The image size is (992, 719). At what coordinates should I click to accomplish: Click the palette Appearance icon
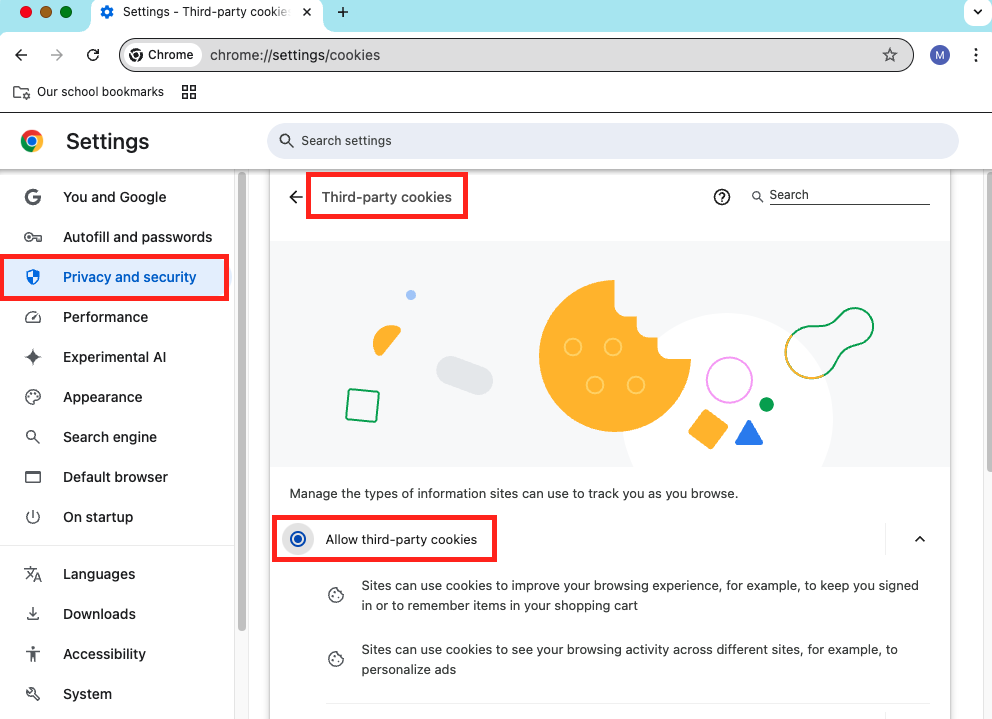point(33,397)
